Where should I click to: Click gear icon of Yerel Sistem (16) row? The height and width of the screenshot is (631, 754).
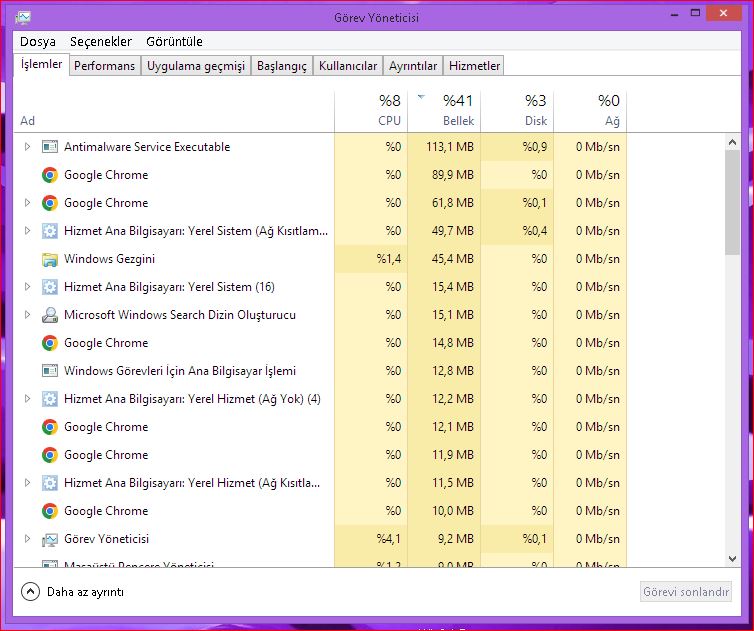(50, 287)
